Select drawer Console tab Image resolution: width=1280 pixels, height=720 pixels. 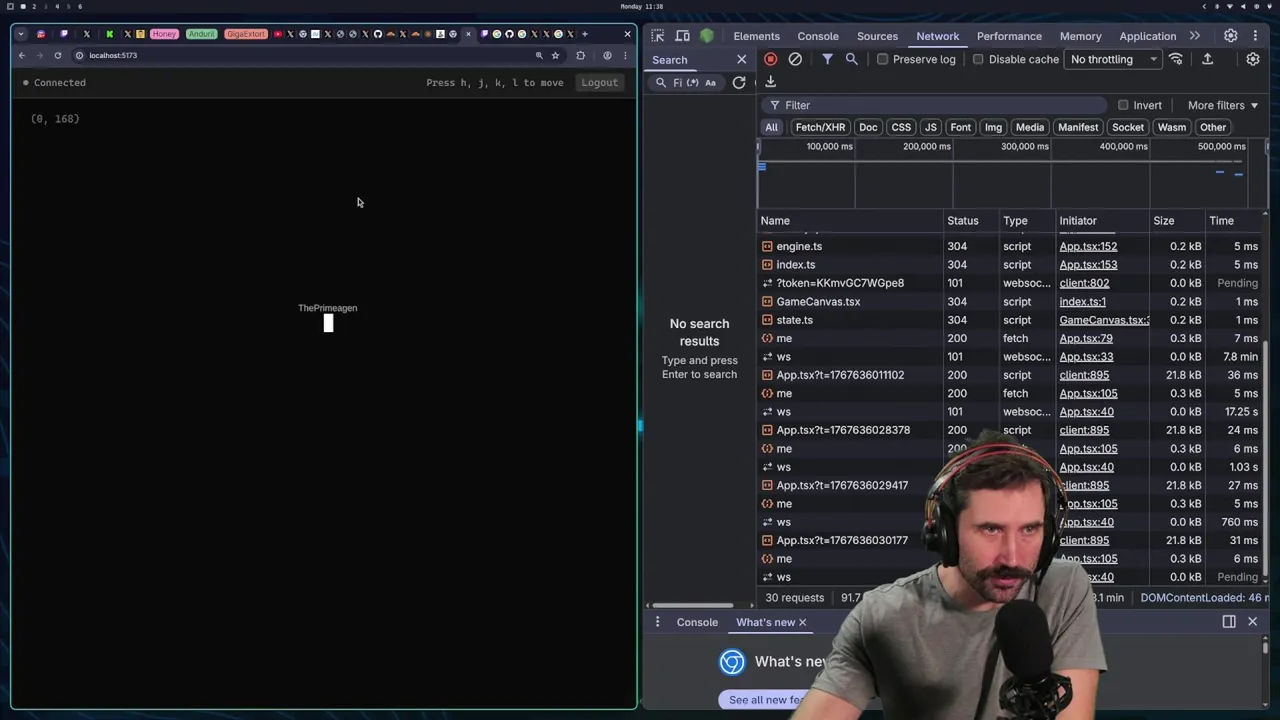pyautogui.click(x=697, y=622)
